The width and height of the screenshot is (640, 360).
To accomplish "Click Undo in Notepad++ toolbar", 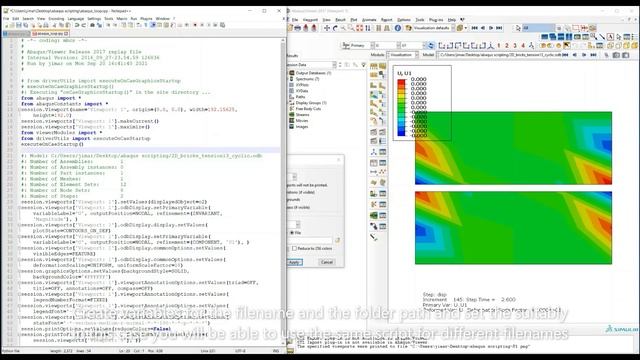I will 77,25.
